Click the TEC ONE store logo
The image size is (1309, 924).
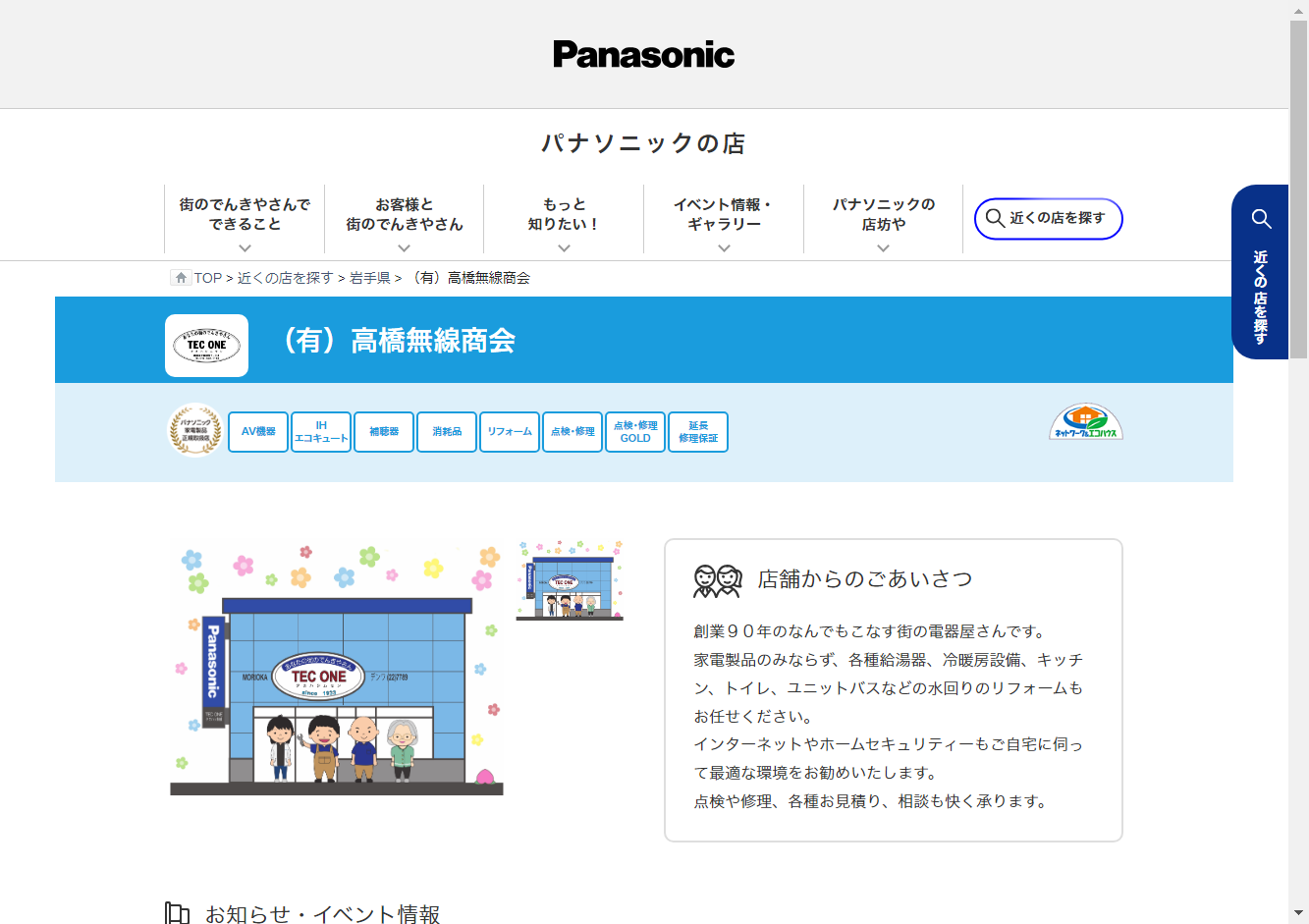[206, 346]
